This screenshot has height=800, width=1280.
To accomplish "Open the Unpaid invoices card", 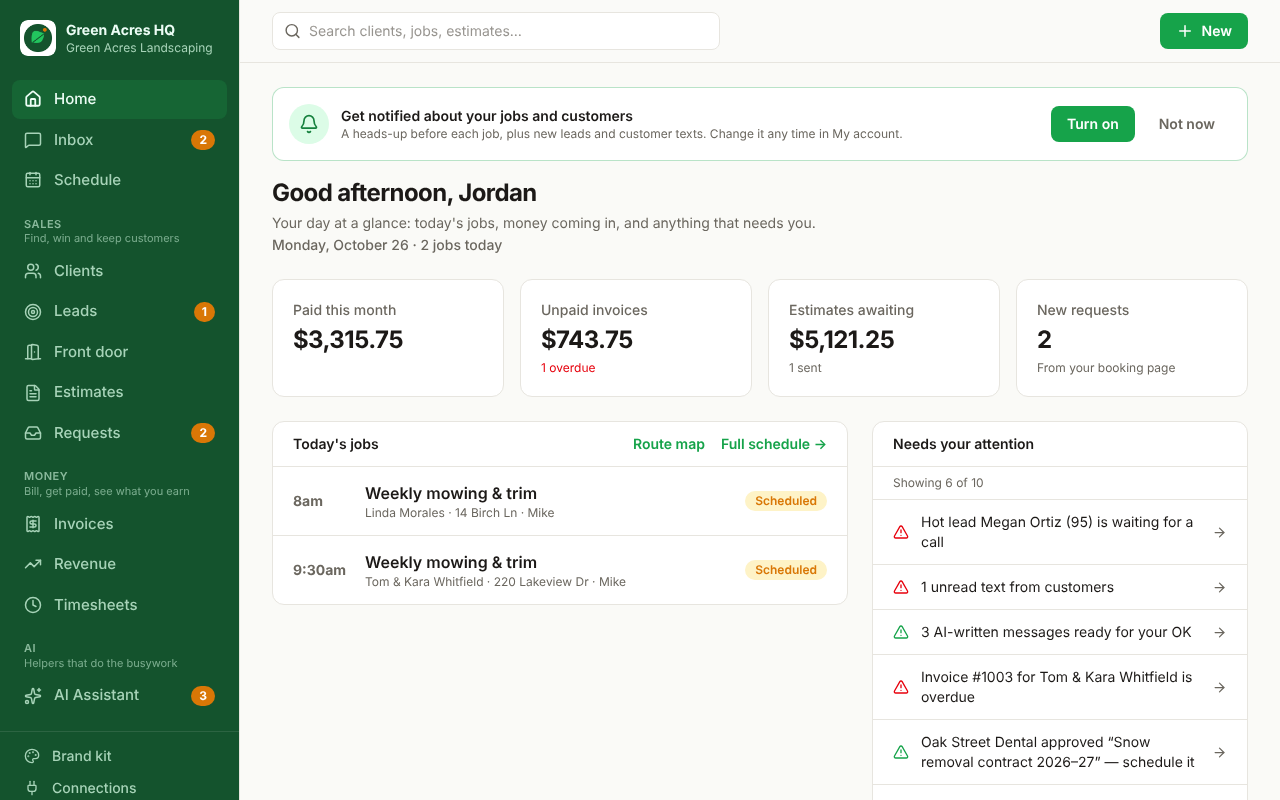I will [636, 338].
